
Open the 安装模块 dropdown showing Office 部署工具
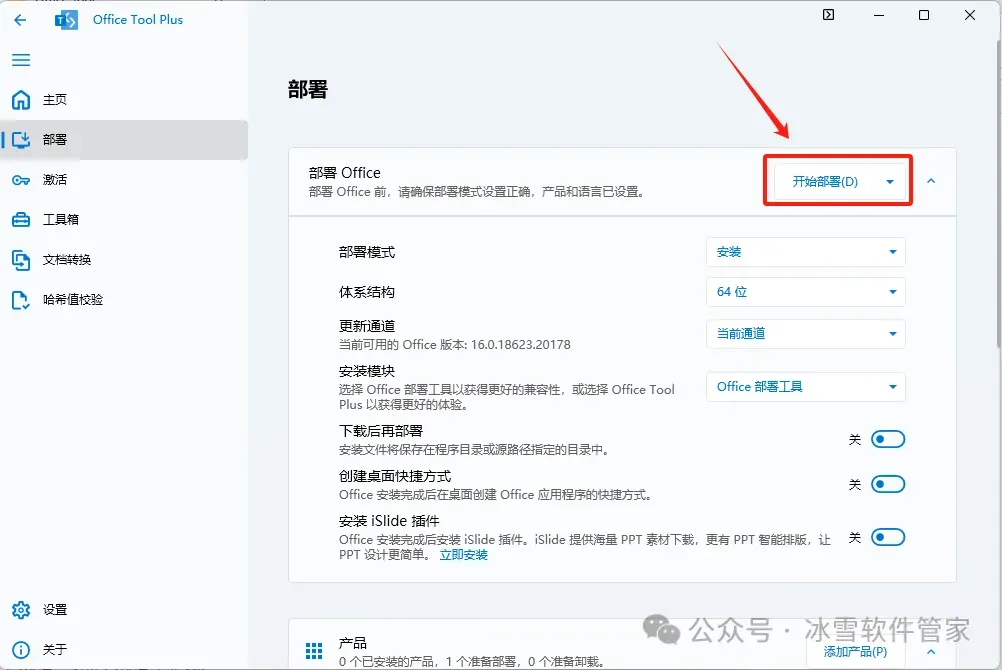pyautogui.click(x=805, y=387)
